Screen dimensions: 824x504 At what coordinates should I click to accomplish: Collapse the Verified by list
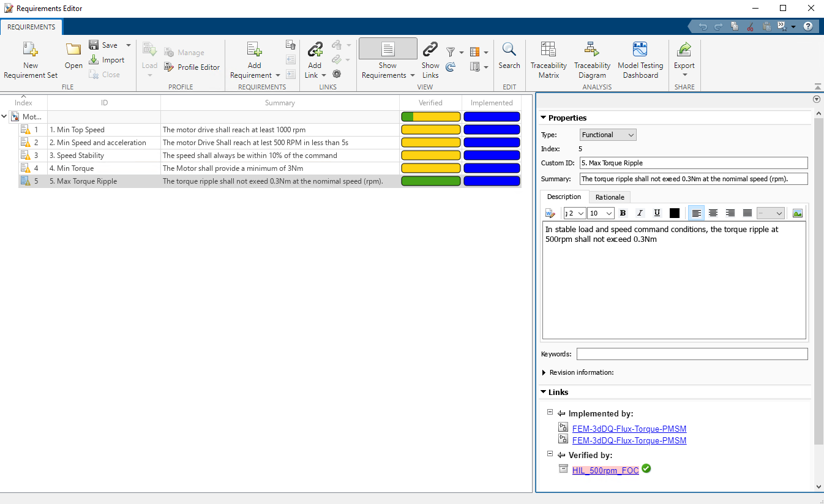click(550, 454)
